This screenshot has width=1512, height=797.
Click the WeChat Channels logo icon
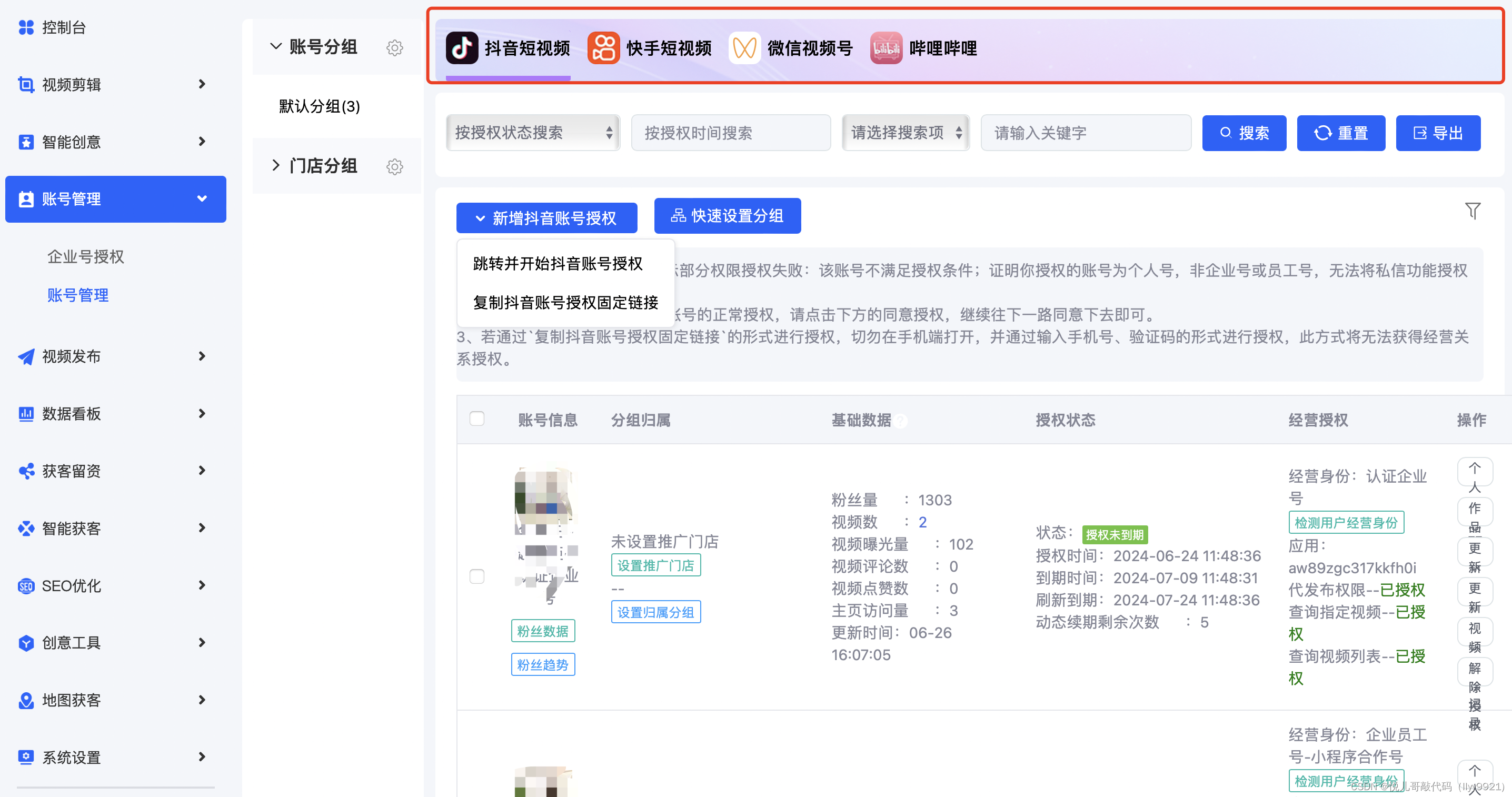click(744, 48)
